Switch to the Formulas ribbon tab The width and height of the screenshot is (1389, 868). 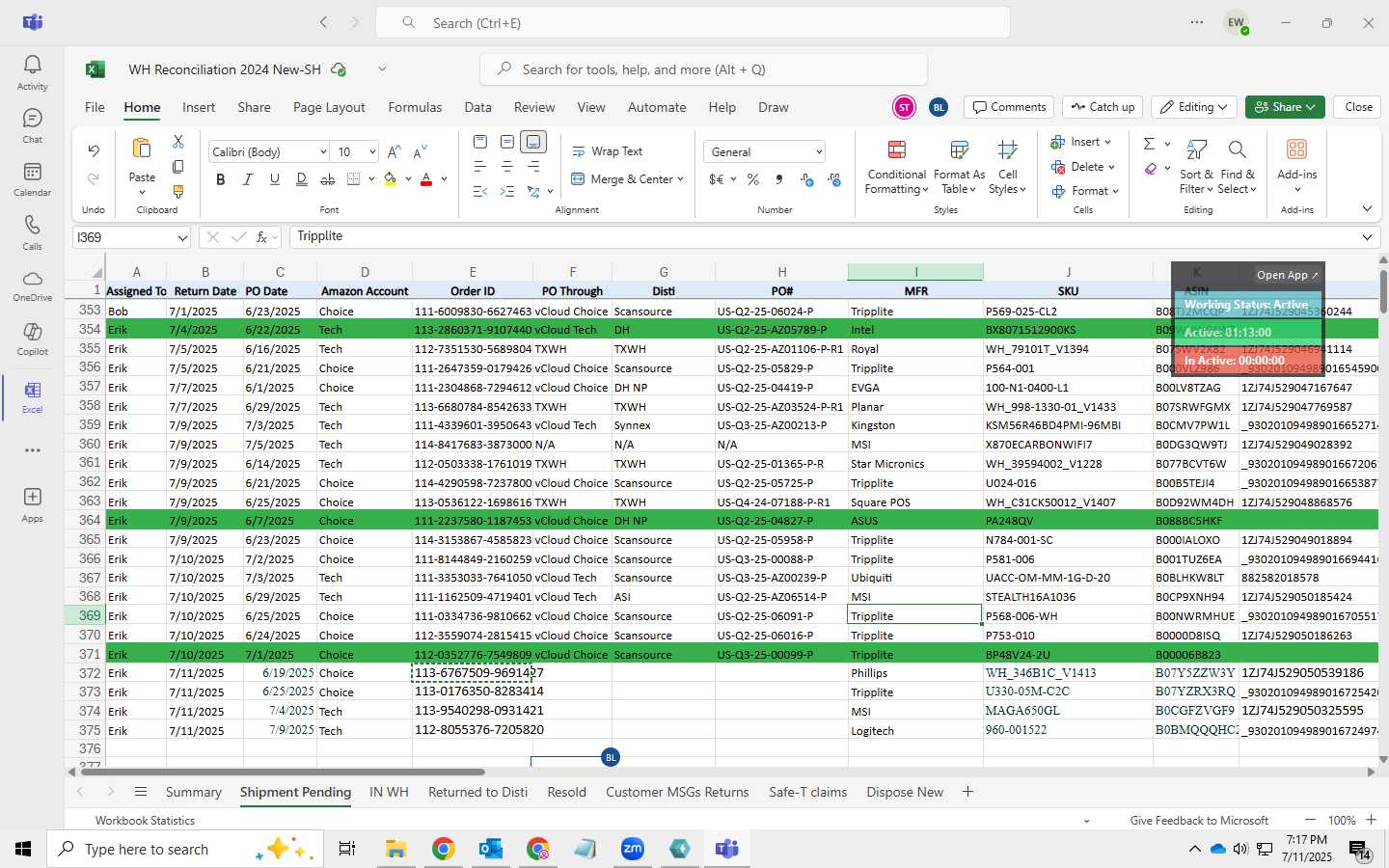(415, 107)
